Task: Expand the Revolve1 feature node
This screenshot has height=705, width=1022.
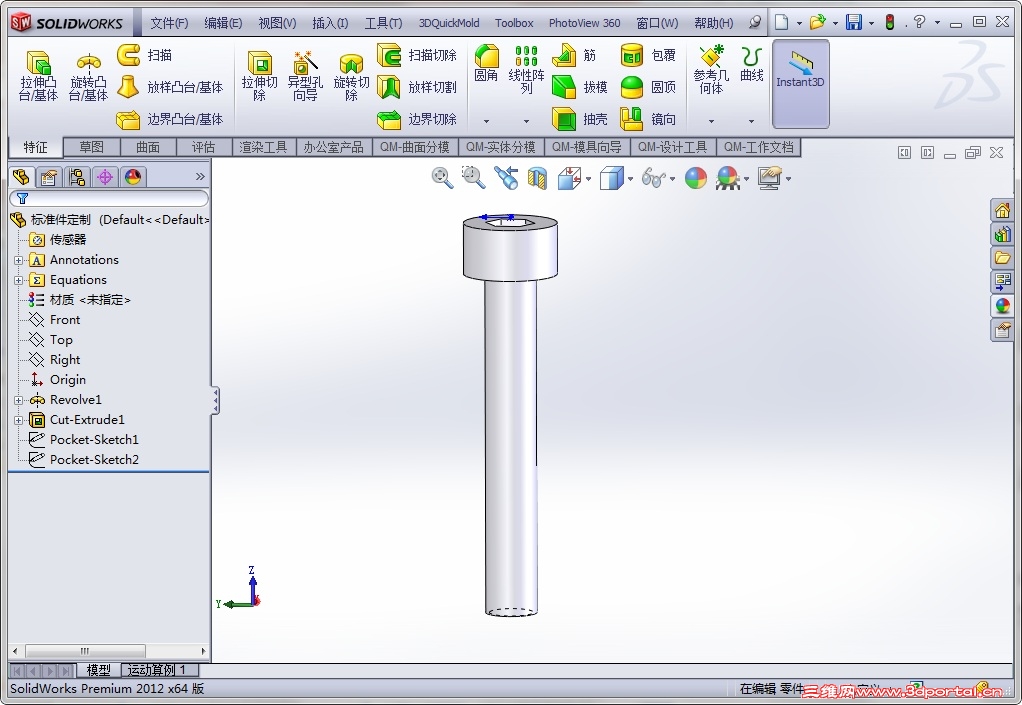Action: (x=18, y=400)
